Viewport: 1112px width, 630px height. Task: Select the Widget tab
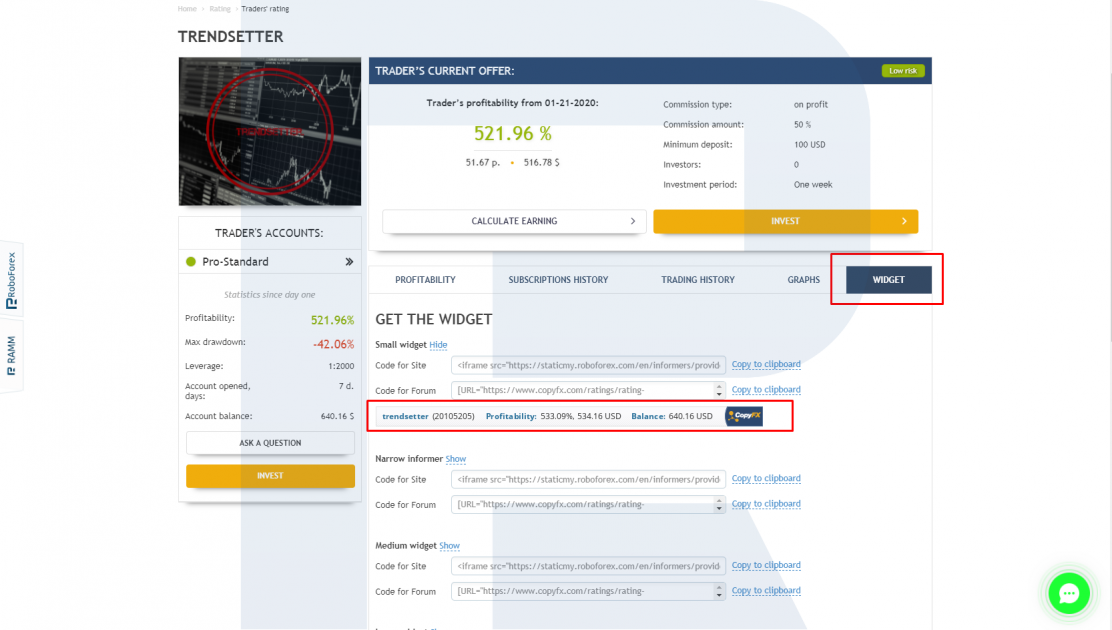pos(889,280)
